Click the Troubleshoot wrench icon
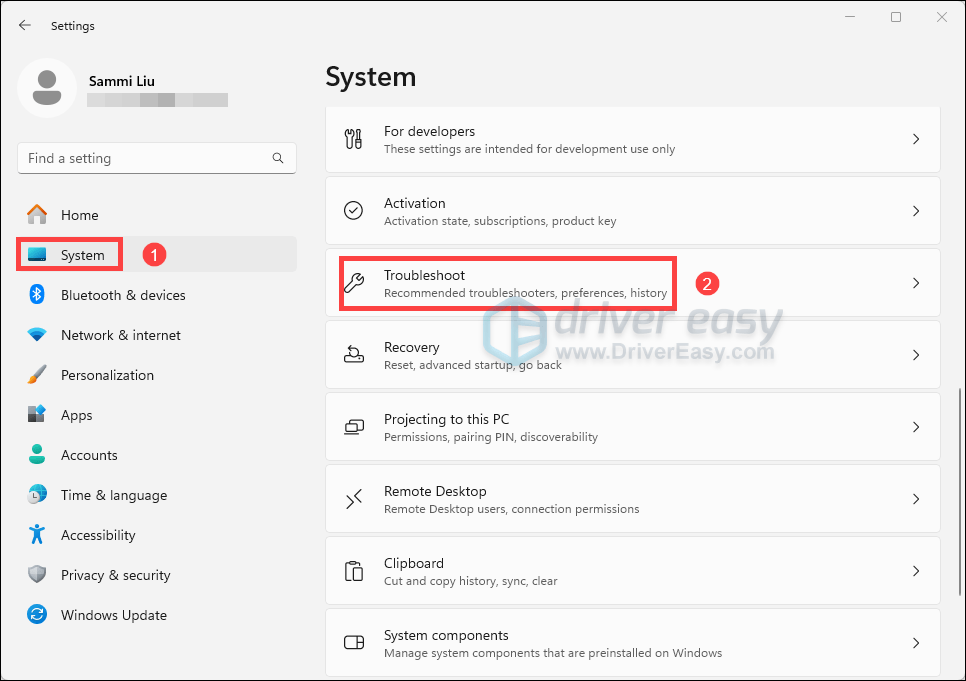966x681 pixels. (x=354, y=283)
